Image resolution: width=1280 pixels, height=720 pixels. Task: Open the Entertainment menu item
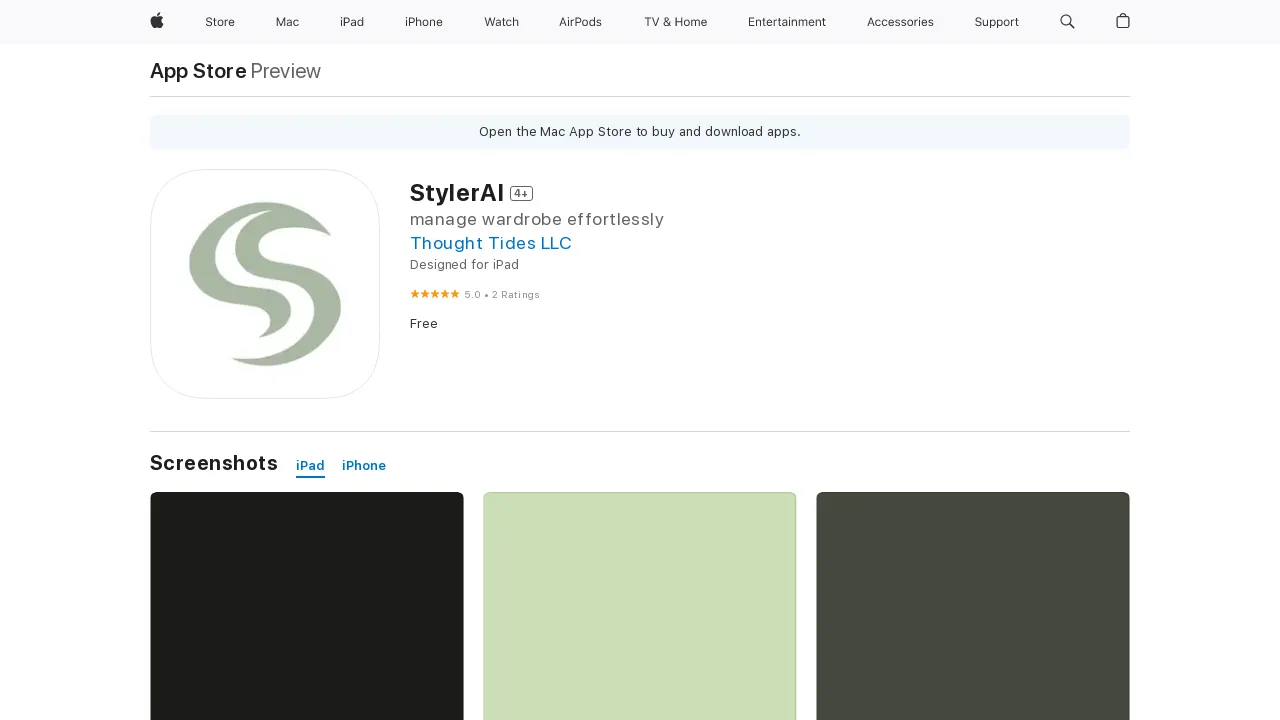pos(787,22)
